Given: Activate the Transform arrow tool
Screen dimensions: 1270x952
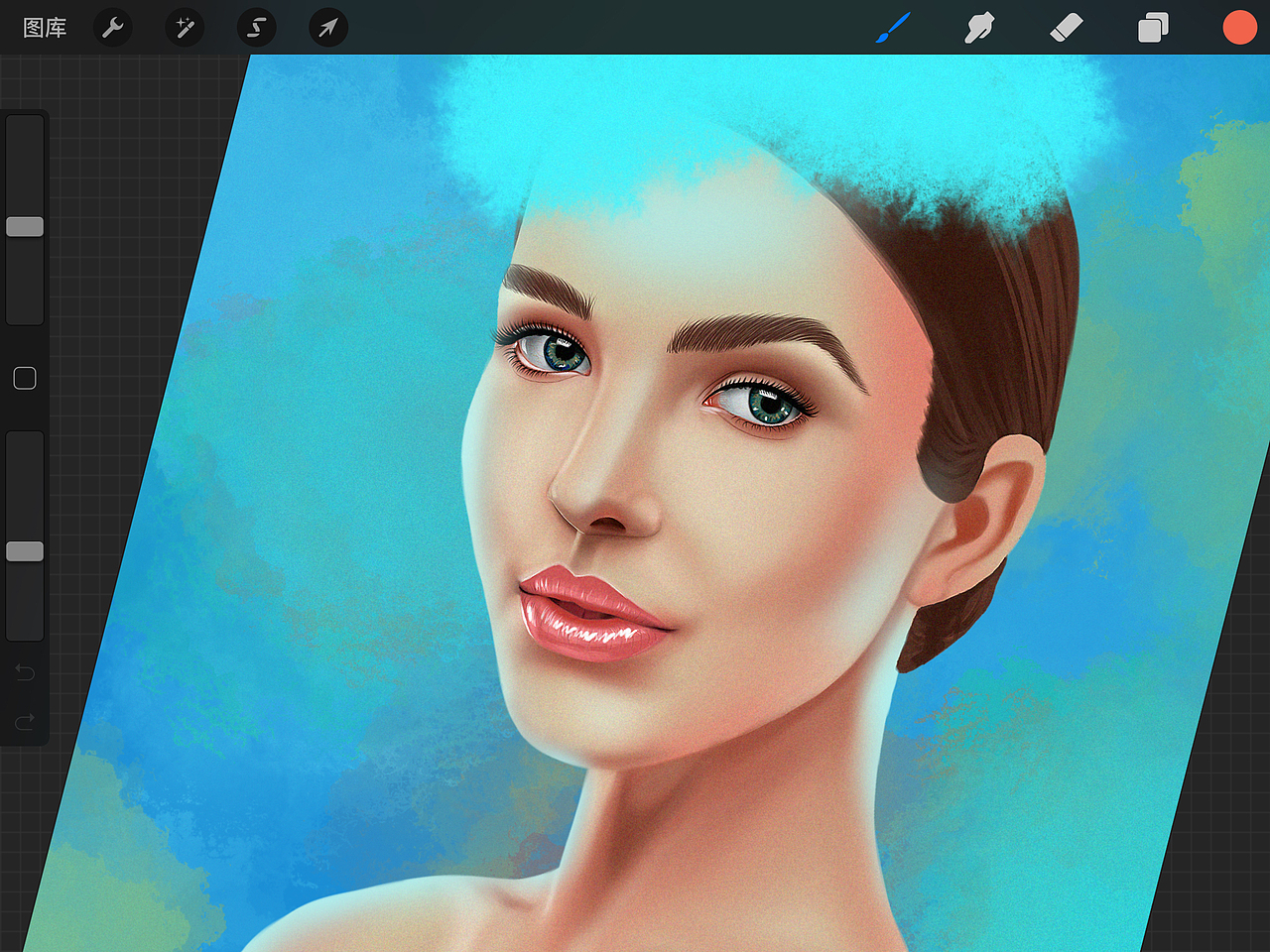Looking at the screenshot, I should tap(327, 28).
